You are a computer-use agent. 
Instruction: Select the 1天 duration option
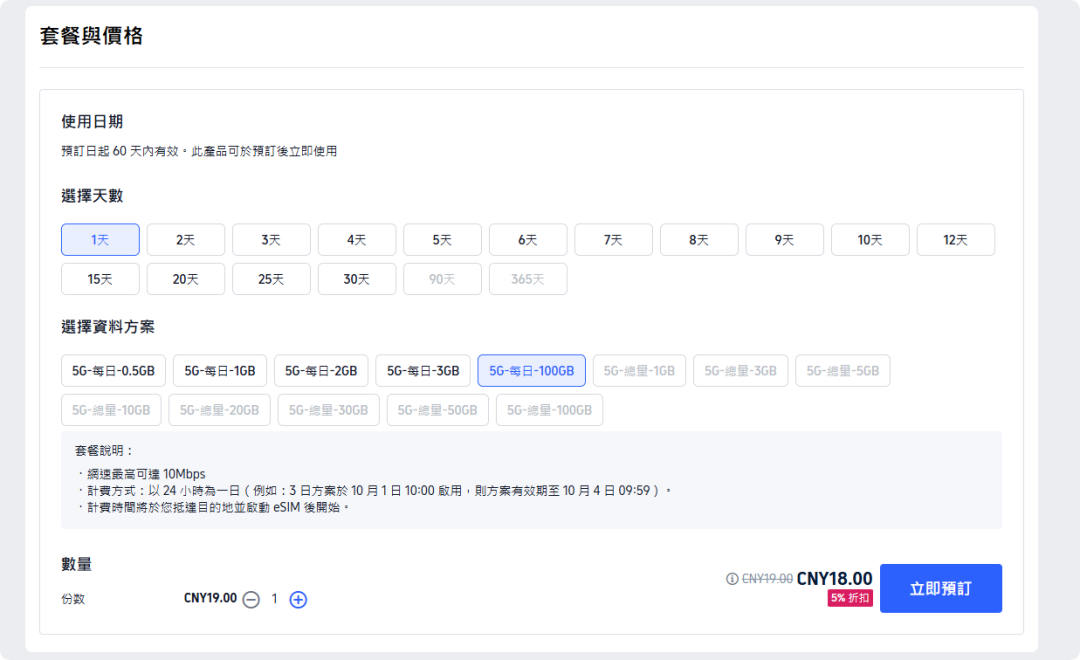tap(101, 240)
